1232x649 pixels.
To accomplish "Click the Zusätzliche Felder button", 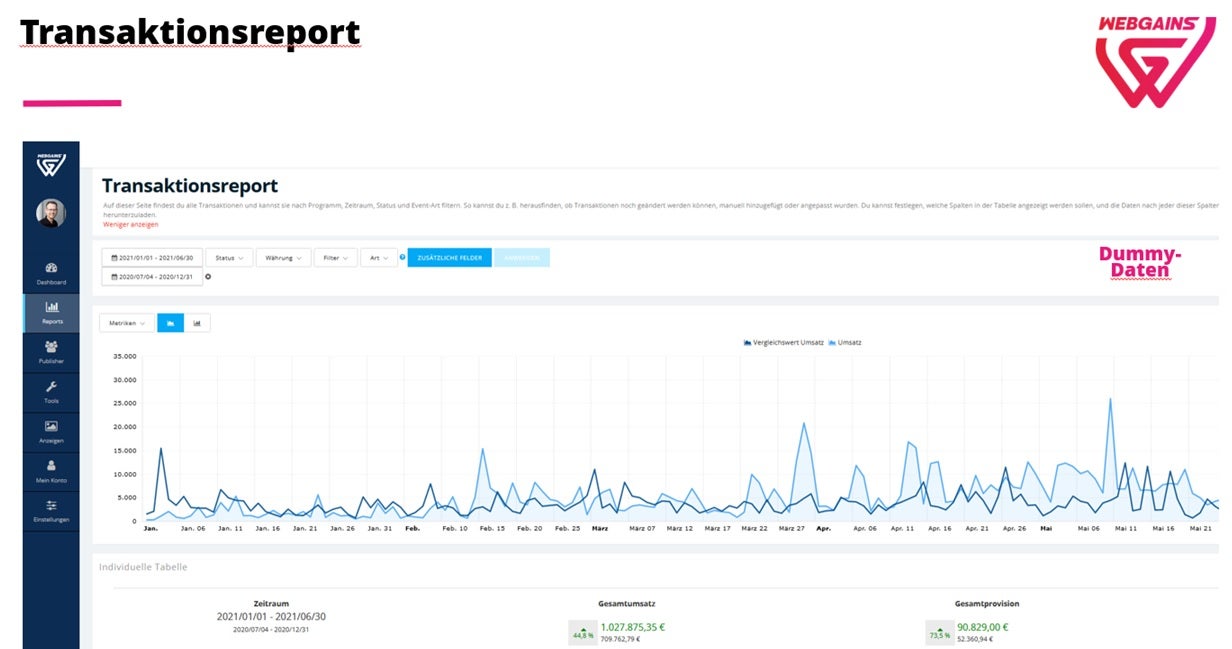I will tap(449, 258).
